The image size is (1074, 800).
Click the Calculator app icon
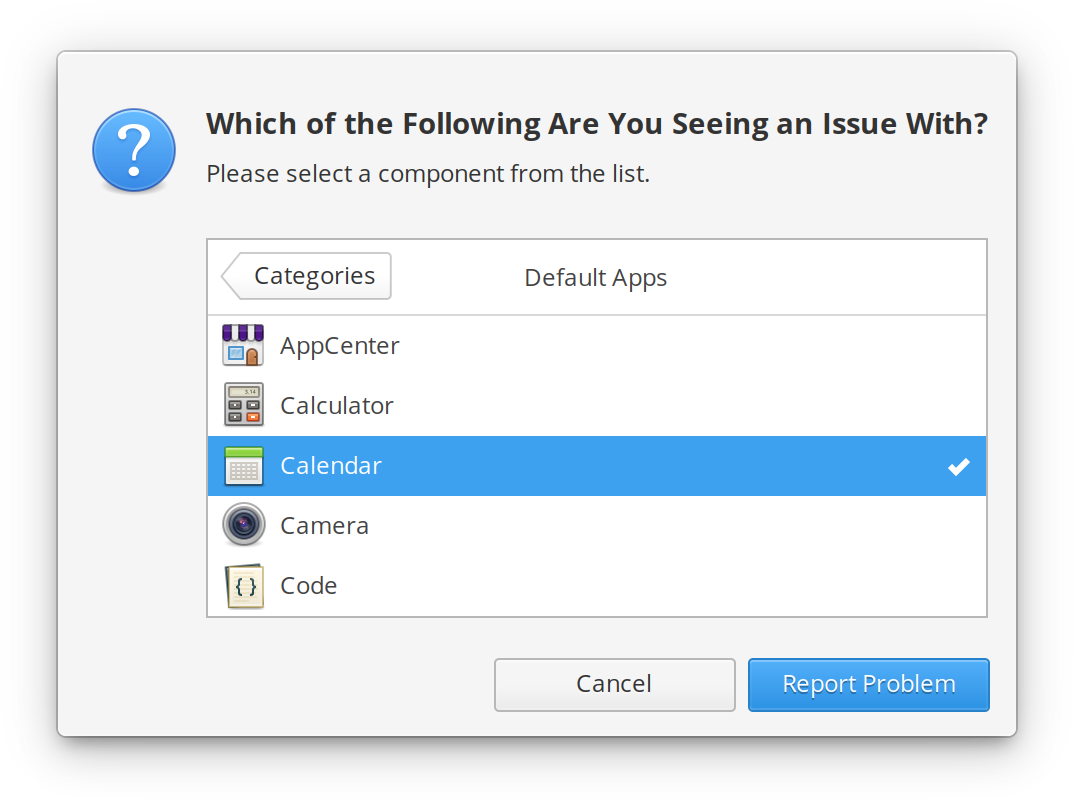(243, 406)
